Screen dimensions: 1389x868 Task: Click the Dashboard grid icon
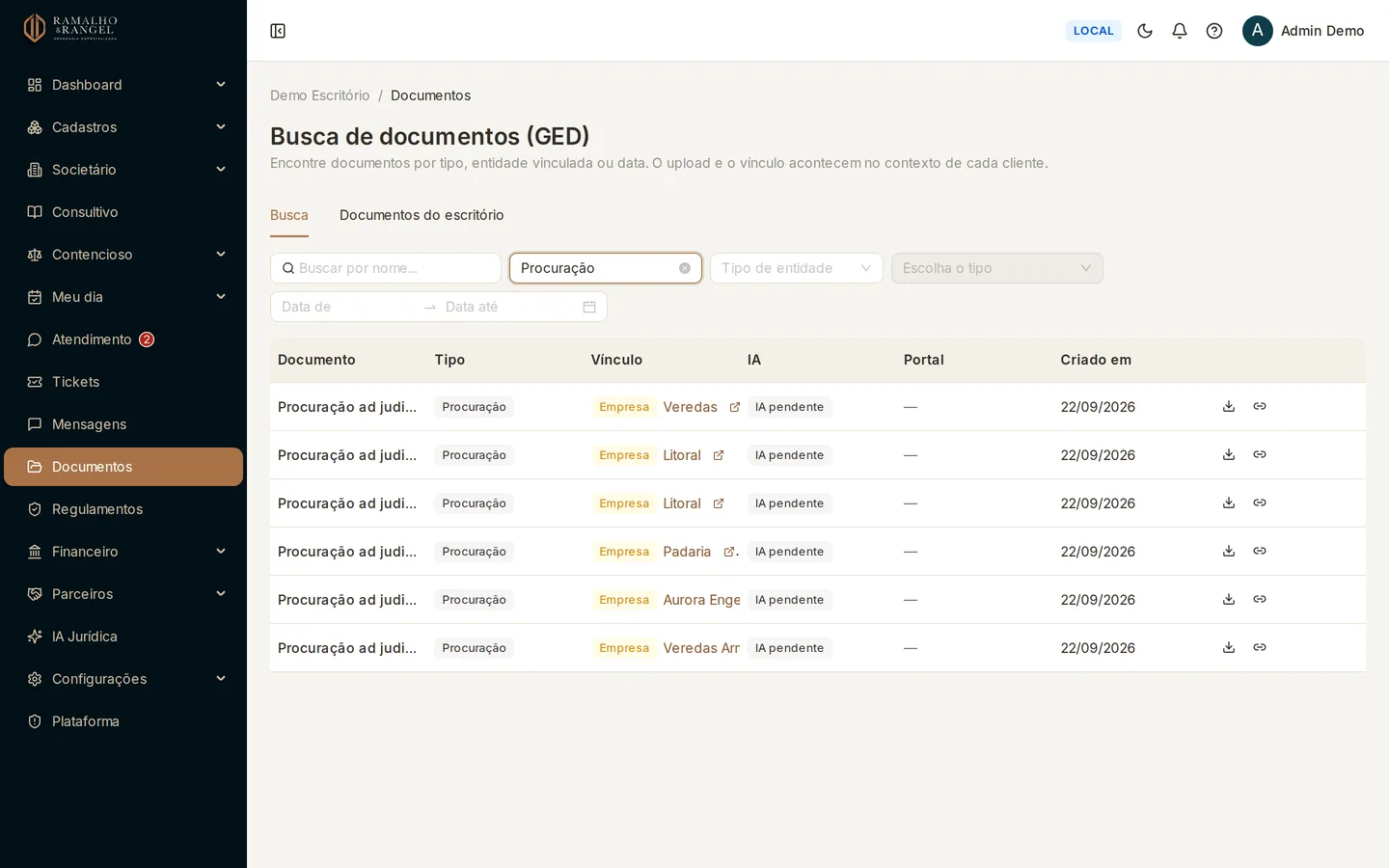pos(35,85)
